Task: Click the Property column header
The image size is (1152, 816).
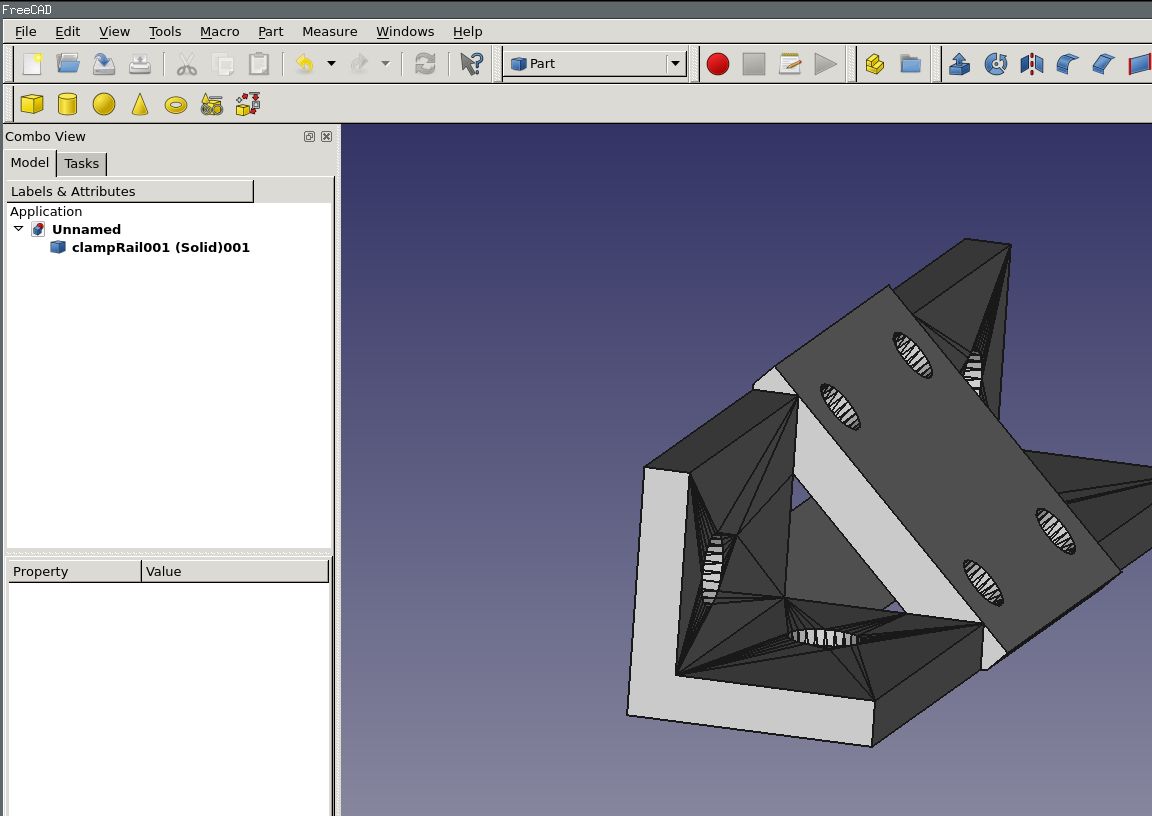Action: point(74,571)
